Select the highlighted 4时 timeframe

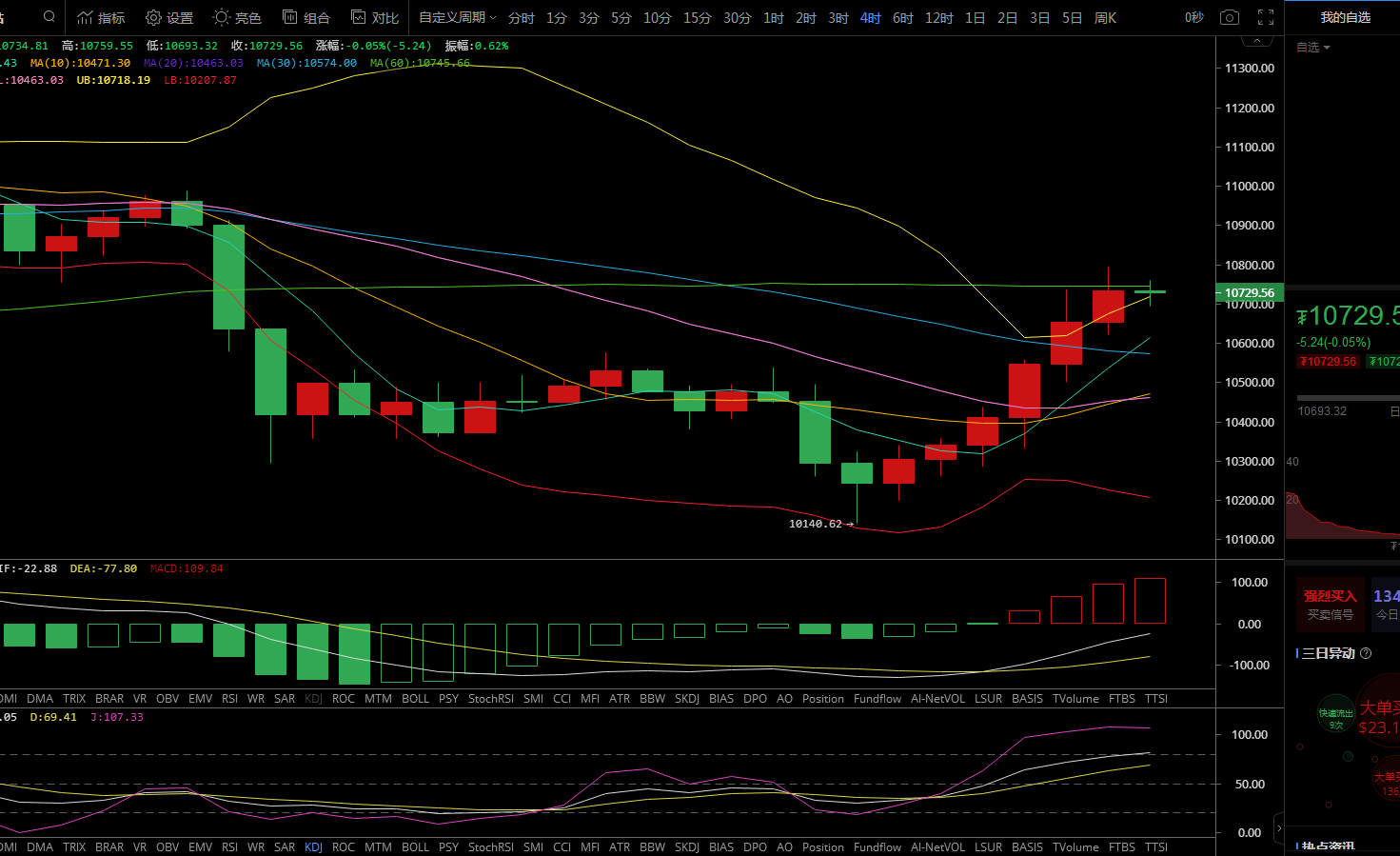[871, 17]
